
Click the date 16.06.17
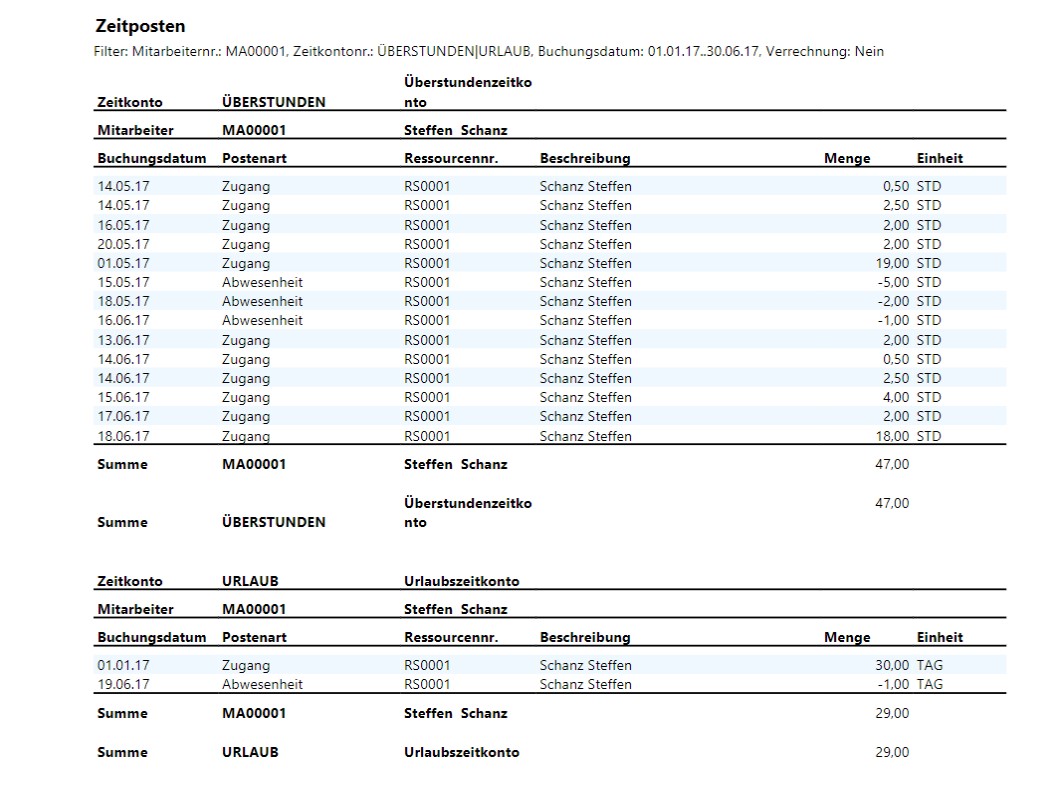(123, 320)
